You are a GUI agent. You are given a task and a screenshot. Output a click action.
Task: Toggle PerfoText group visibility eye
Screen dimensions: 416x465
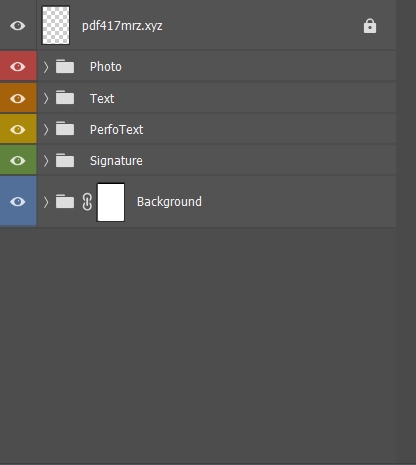point(18,129)
